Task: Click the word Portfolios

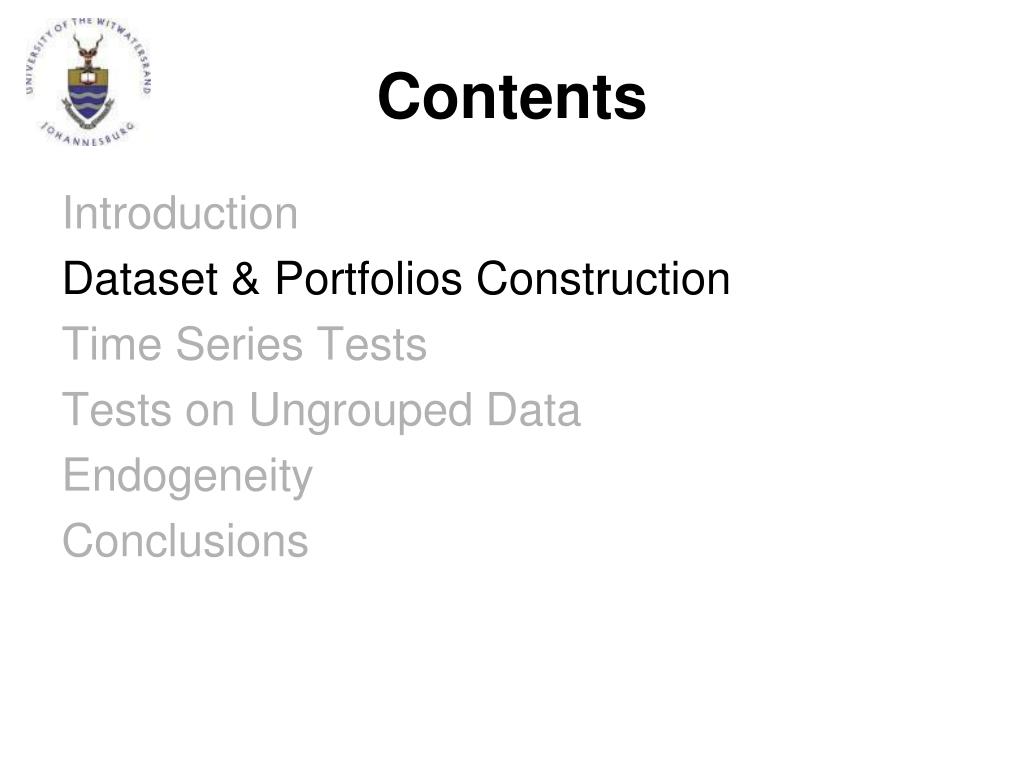Action: (368, 279)
